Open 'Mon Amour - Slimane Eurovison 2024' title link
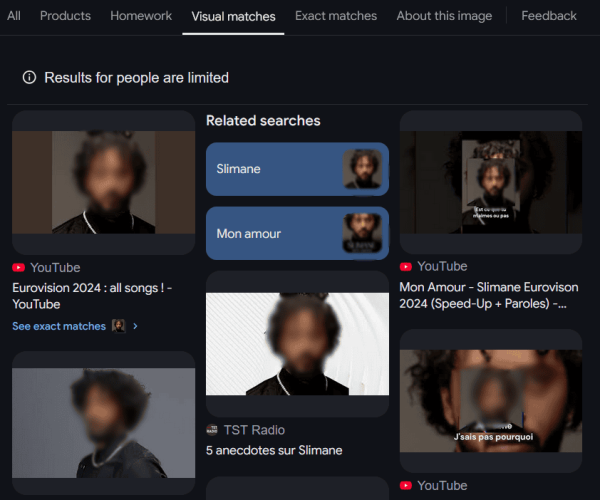 [489, 295]
